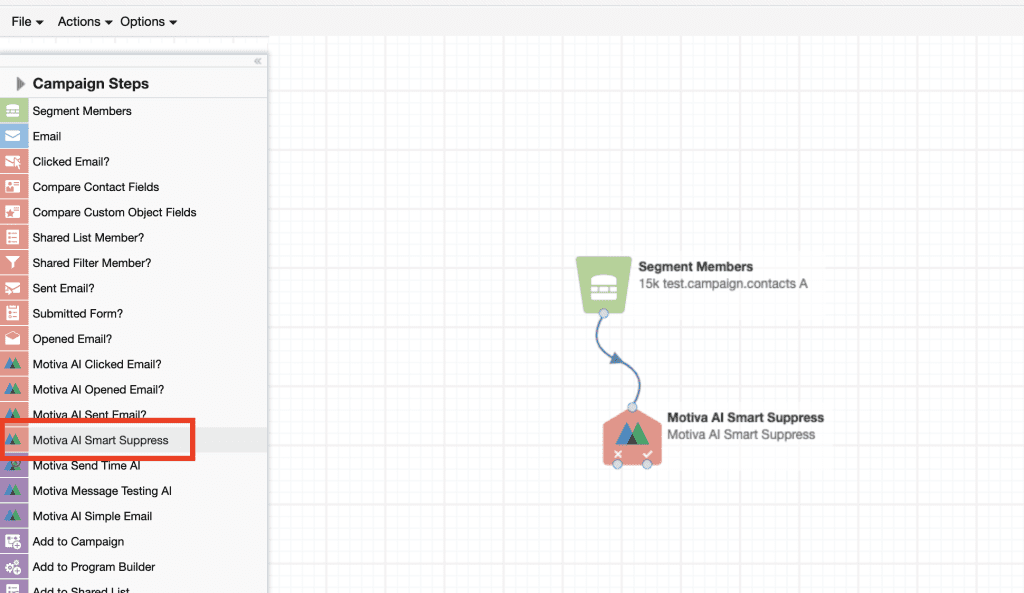The height and width of the screenshot is (593, 1024).
Task: Open the Actions dropdown menu
Action: point(84,21)
